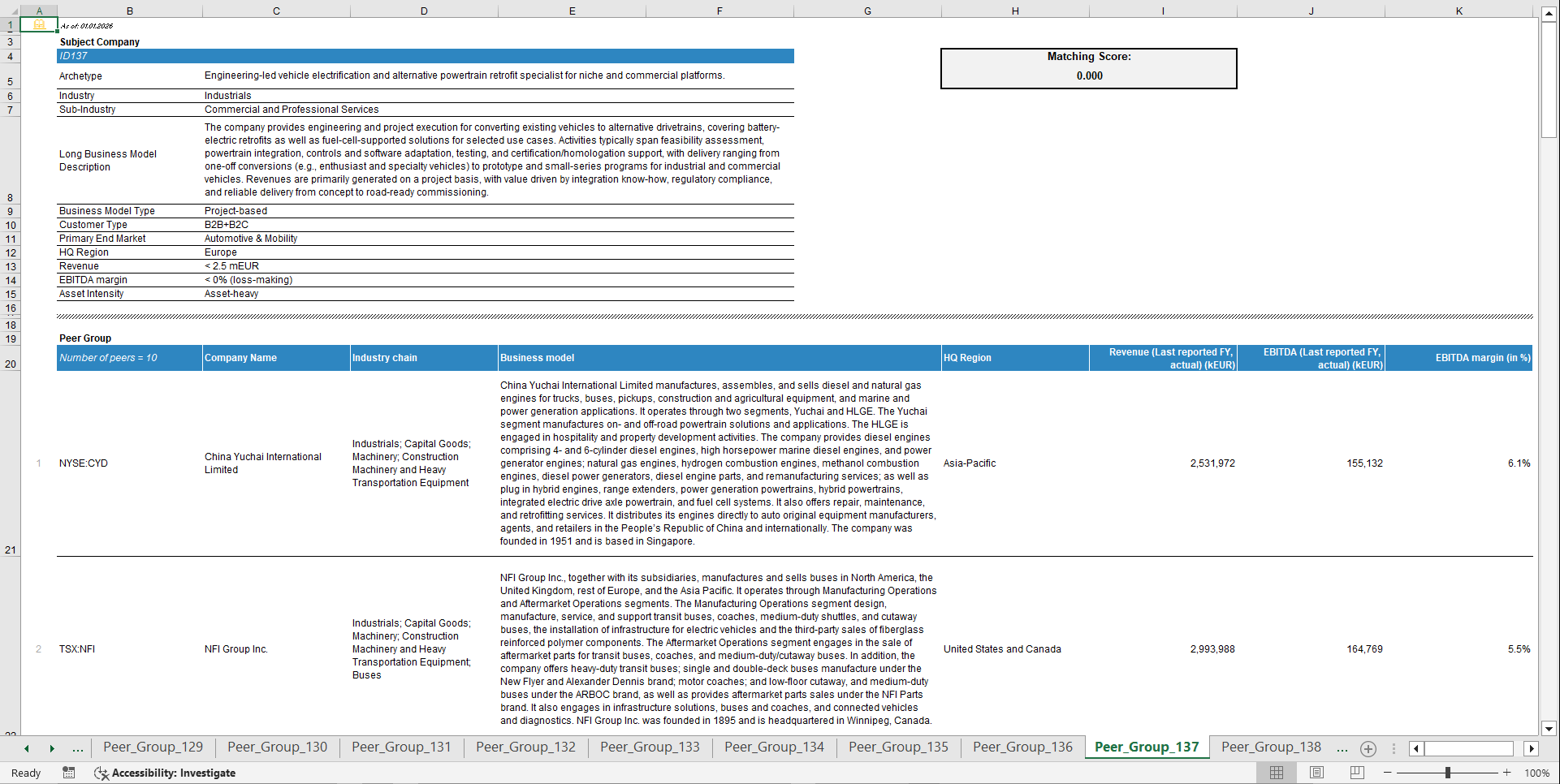
Task: Click the macro recording icon next to Ready
Action: [x=69, y=773]
